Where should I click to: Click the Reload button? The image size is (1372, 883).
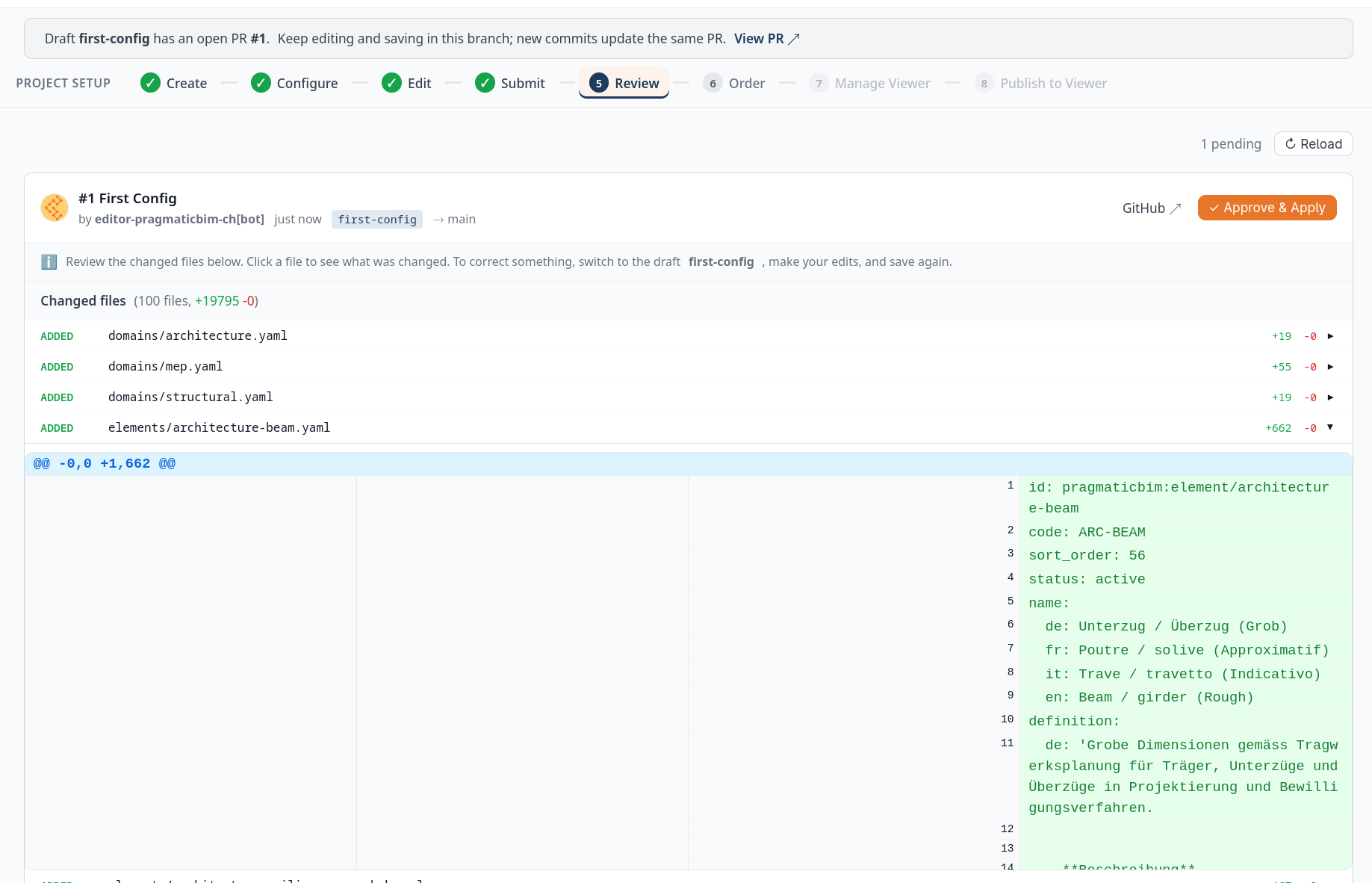[x=1313, y=143]
